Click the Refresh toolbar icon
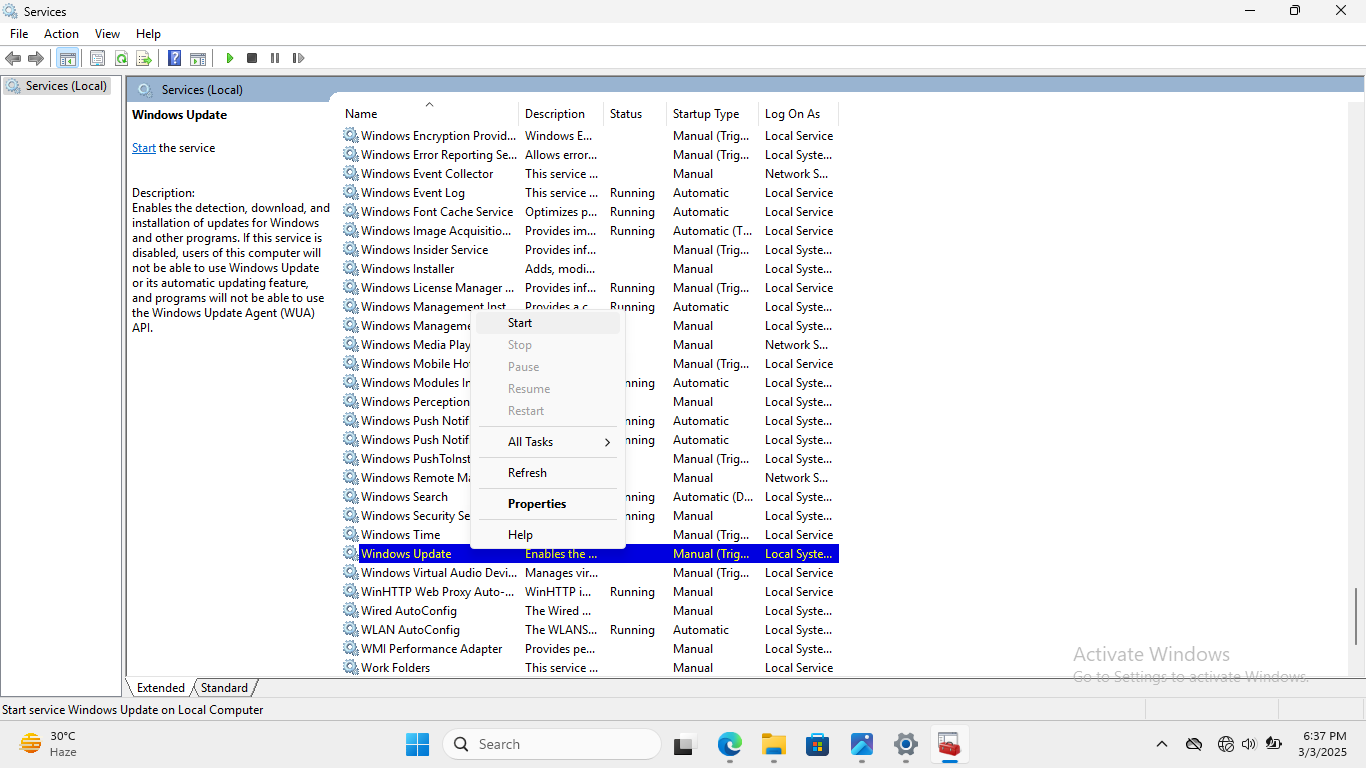Viewport: 1366px width, 768px height. (x=121, y=58)
